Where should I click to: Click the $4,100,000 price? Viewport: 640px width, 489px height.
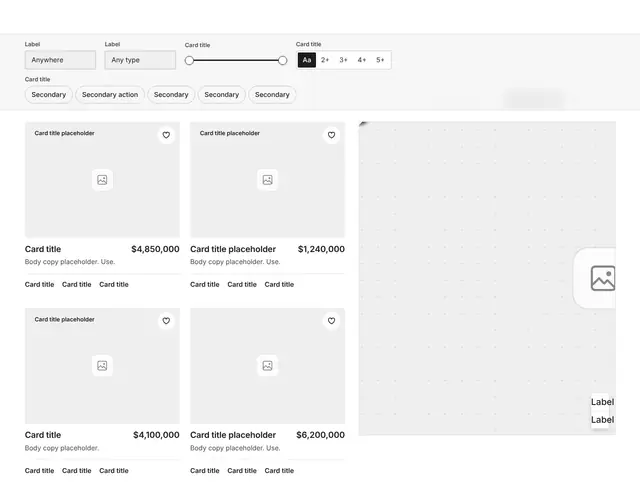(156, 435)
